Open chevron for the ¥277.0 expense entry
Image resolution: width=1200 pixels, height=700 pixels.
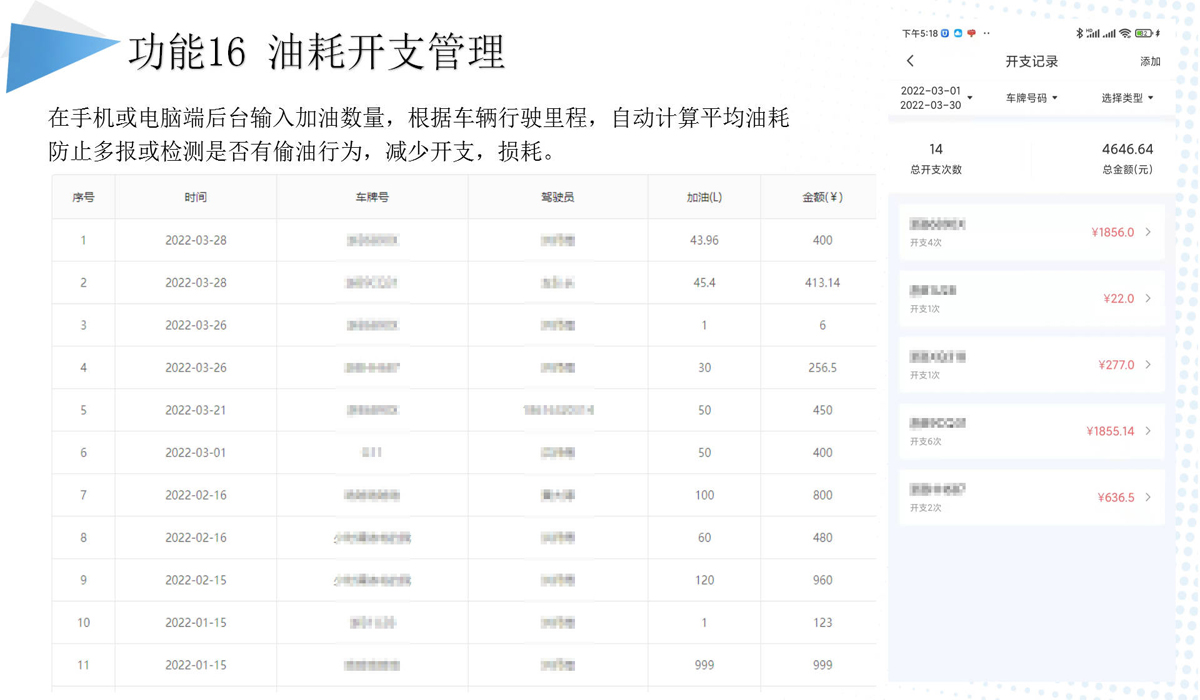tap(1148, 365)
